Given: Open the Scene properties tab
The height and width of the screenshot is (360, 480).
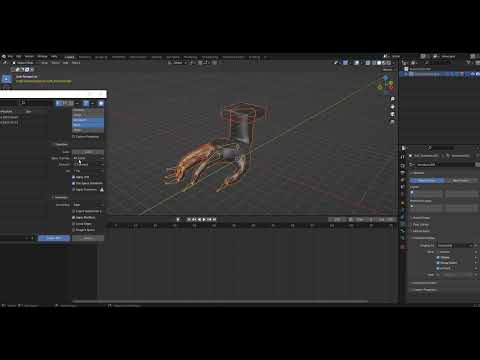Looking at the screenshot, I should click(x=403, y=187).
